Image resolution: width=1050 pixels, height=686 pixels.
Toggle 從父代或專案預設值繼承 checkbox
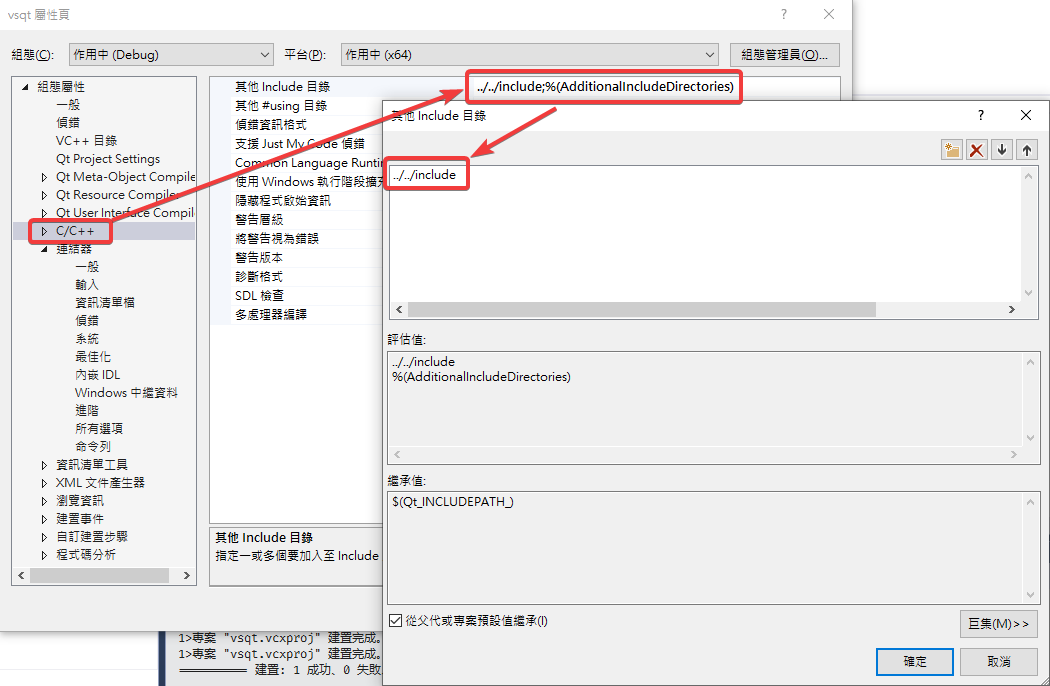(396, 621)
